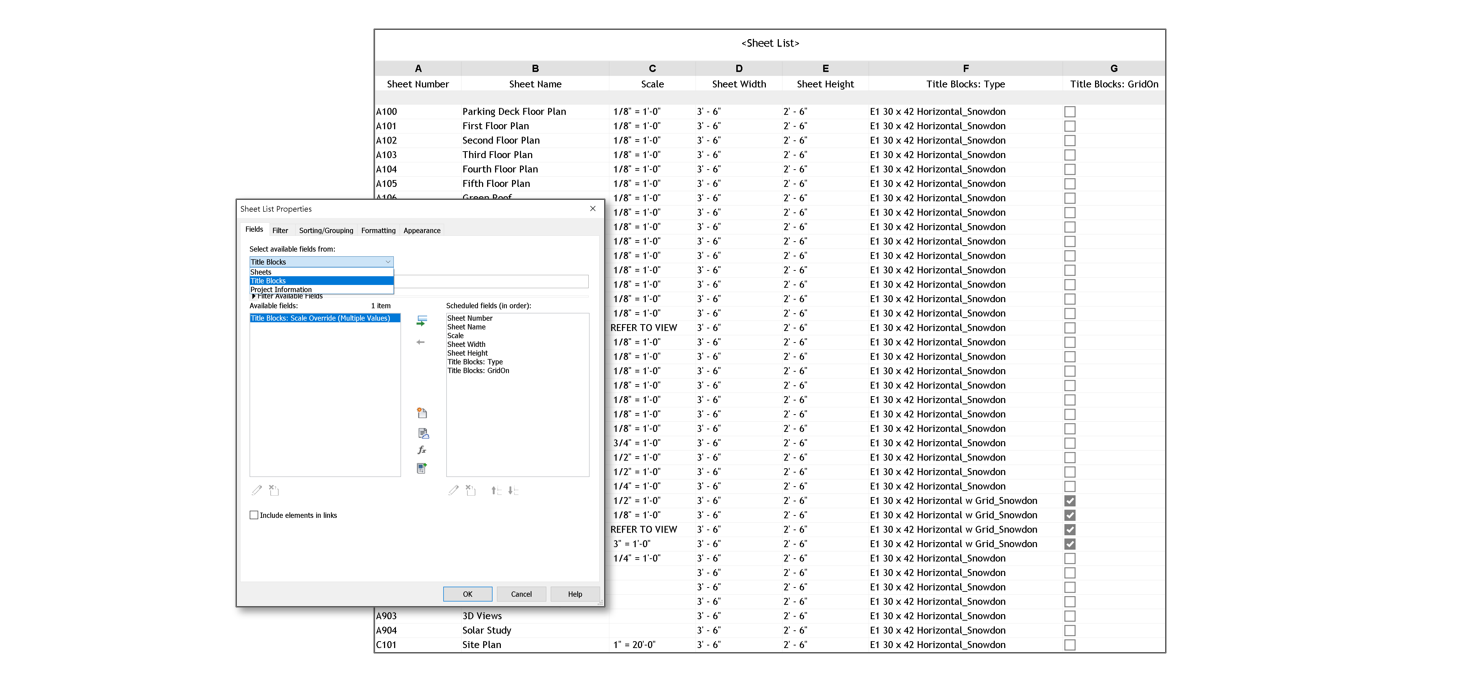Enable Include elements in links checkbox
The width and height of the screenshot is (1477, 700).
pos(254,516)
